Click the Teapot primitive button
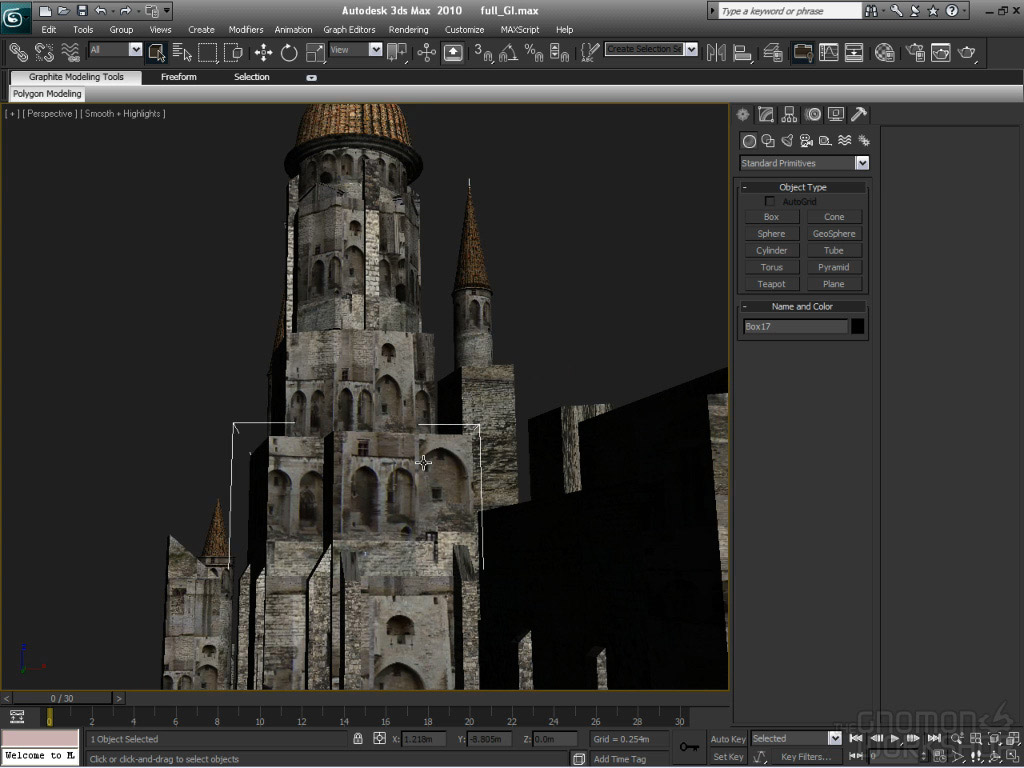The image size is (1024, 768). pos(771,284)
